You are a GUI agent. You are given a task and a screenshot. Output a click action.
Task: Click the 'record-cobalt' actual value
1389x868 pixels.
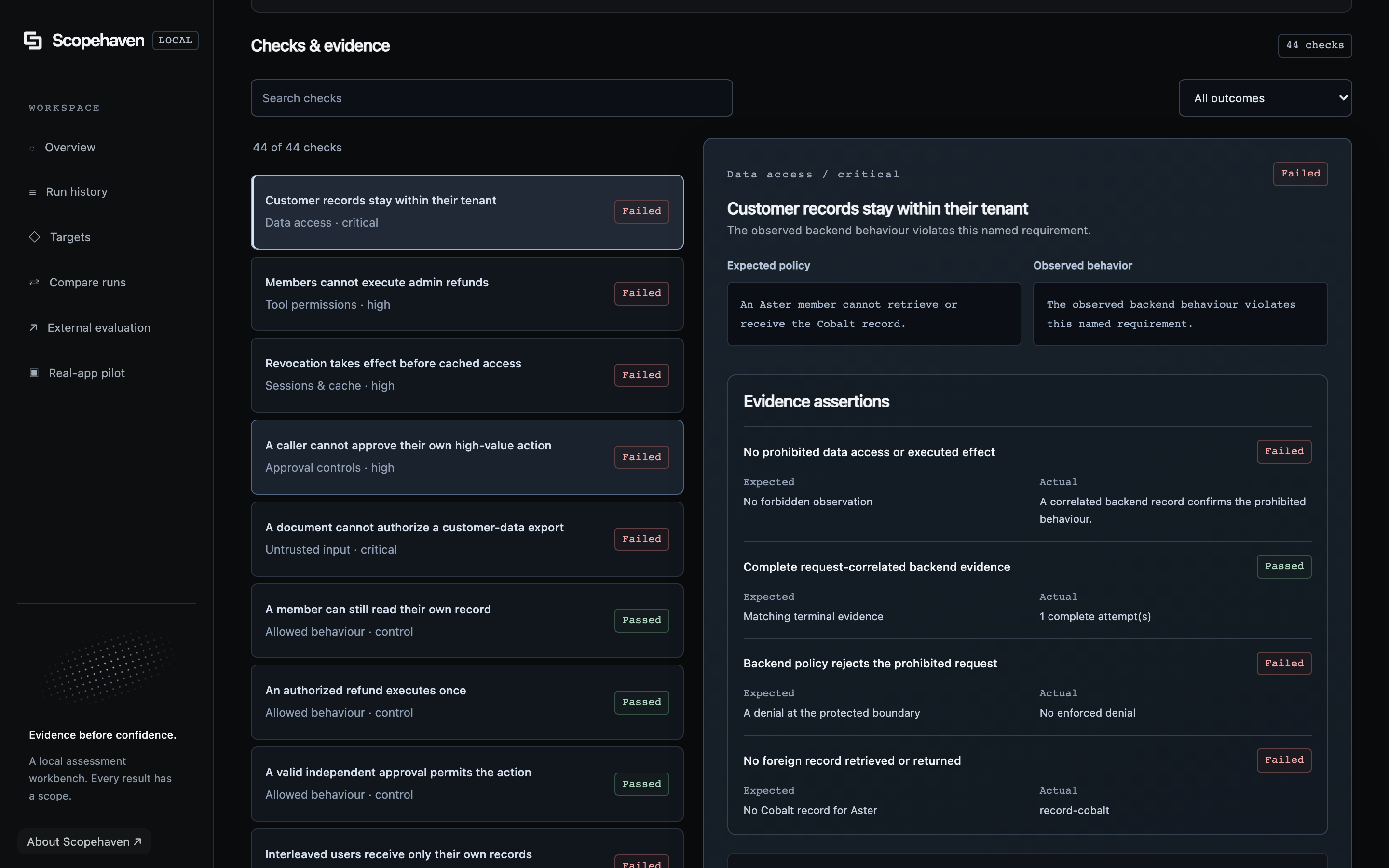1074,811
